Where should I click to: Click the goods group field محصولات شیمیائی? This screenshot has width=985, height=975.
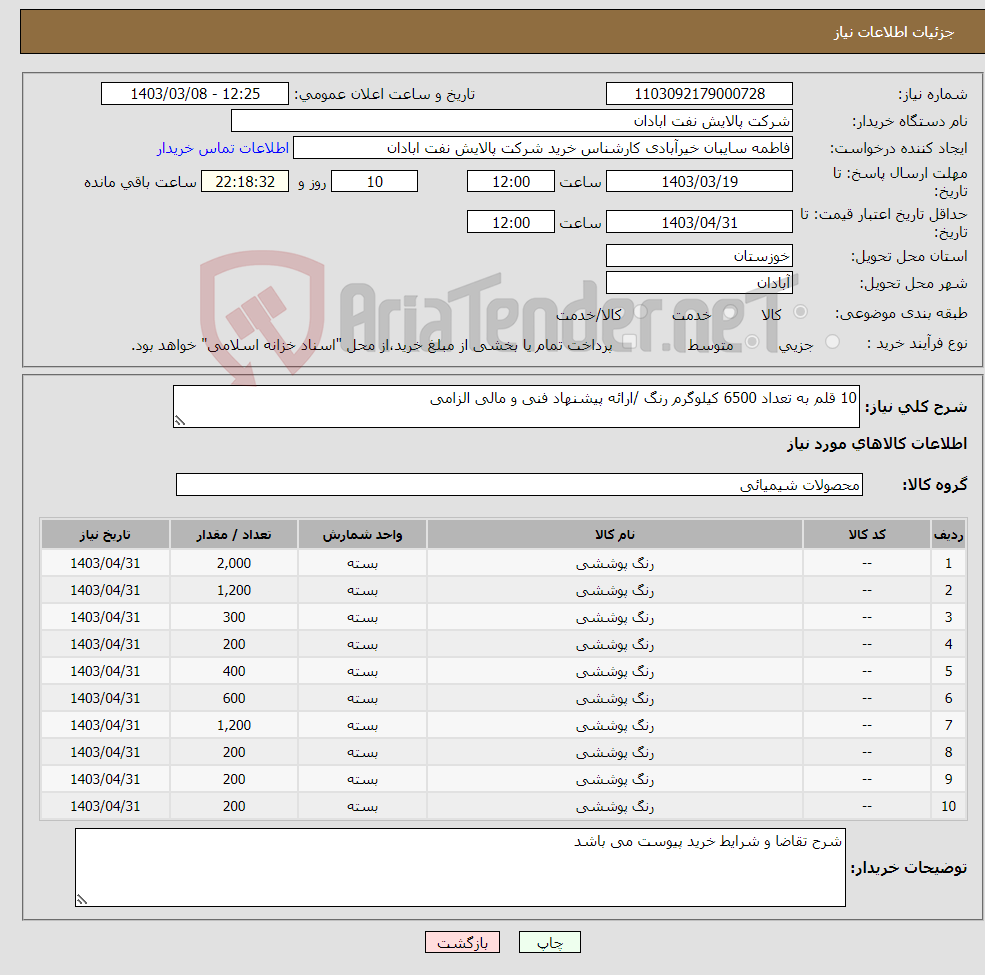click(520, 484)
